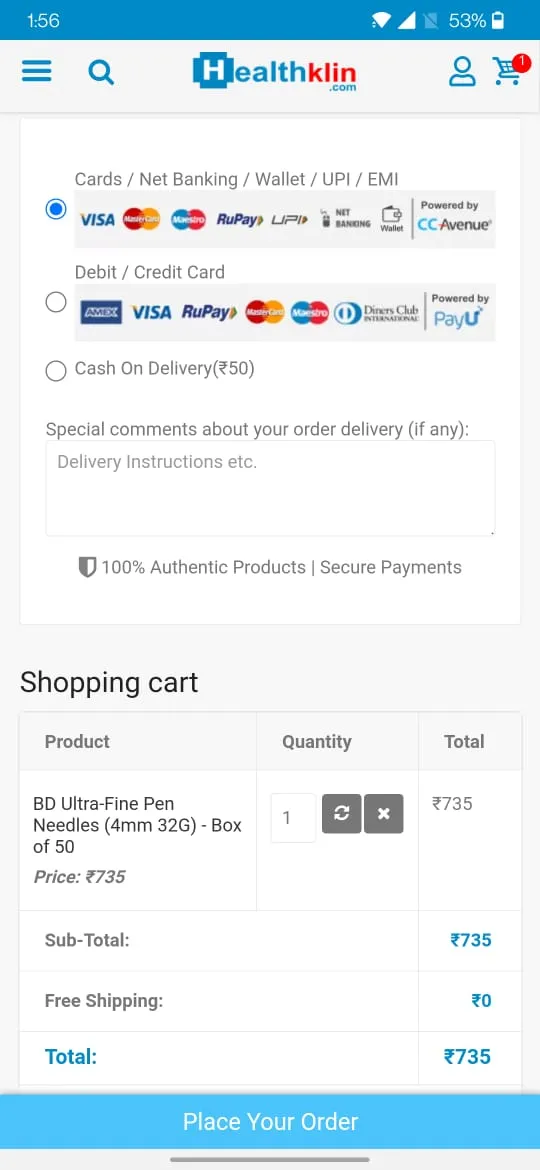Open the shopping cart icon with badge
This screenshot has height=1170, width=540.
click(511, 70)
